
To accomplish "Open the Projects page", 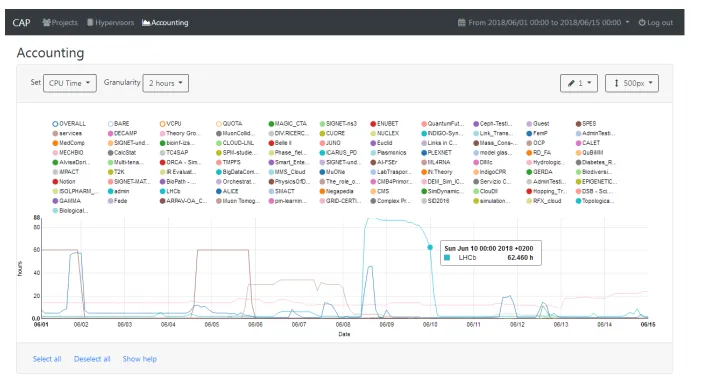I will 60,22.
